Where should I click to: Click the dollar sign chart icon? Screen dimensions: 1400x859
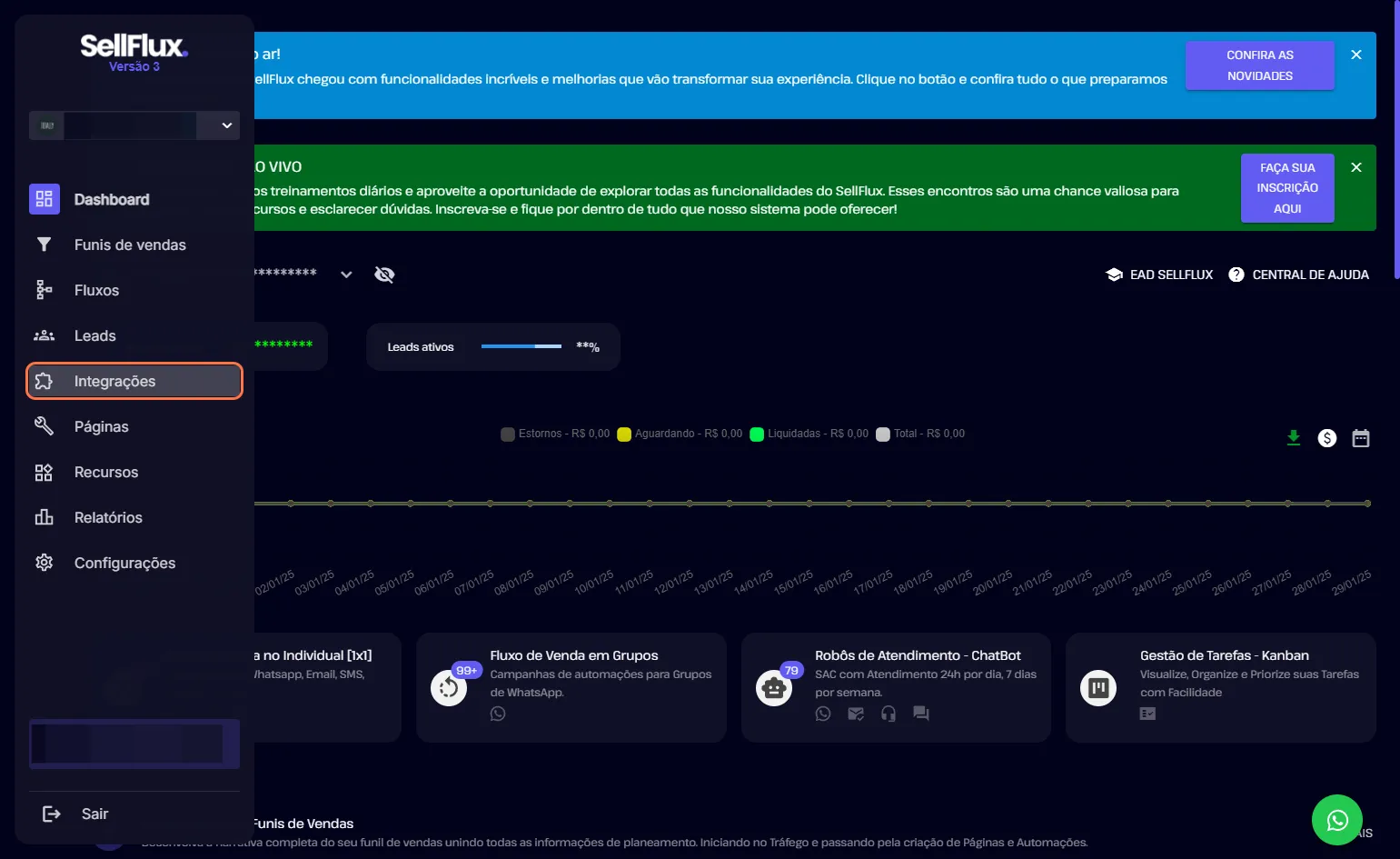(1327, 438)
